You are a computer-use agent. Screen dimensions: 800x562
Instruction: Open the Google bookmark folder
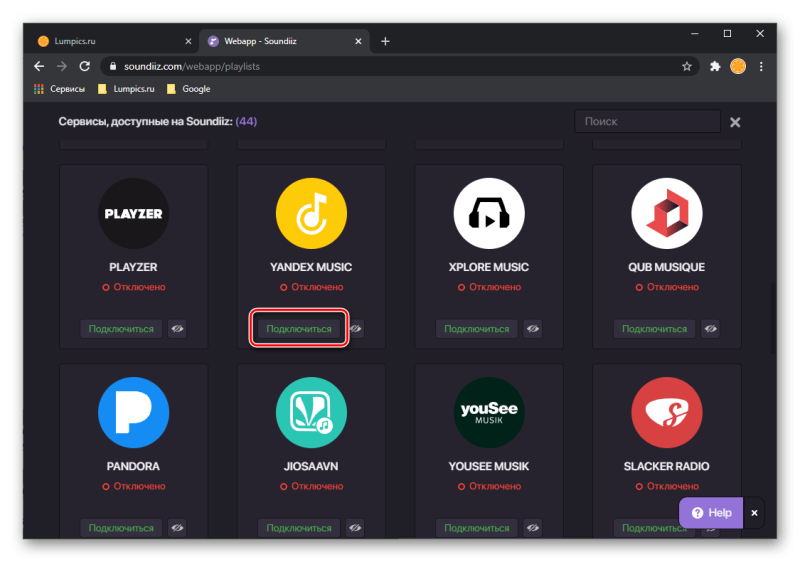tap(188, 89)
